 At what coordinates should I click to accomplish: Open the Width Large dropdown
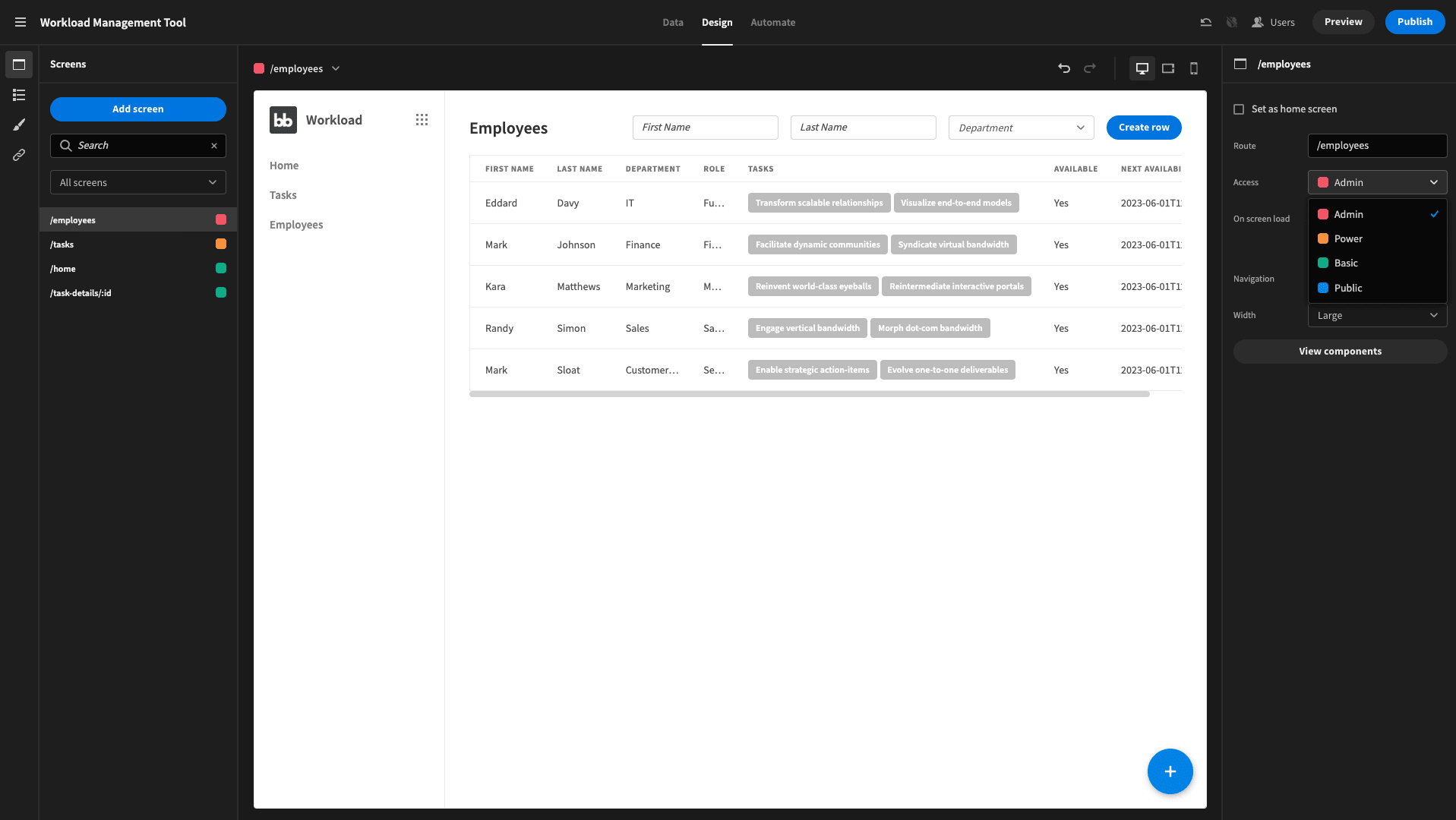pyautogui.click(x=1378, y=315)
